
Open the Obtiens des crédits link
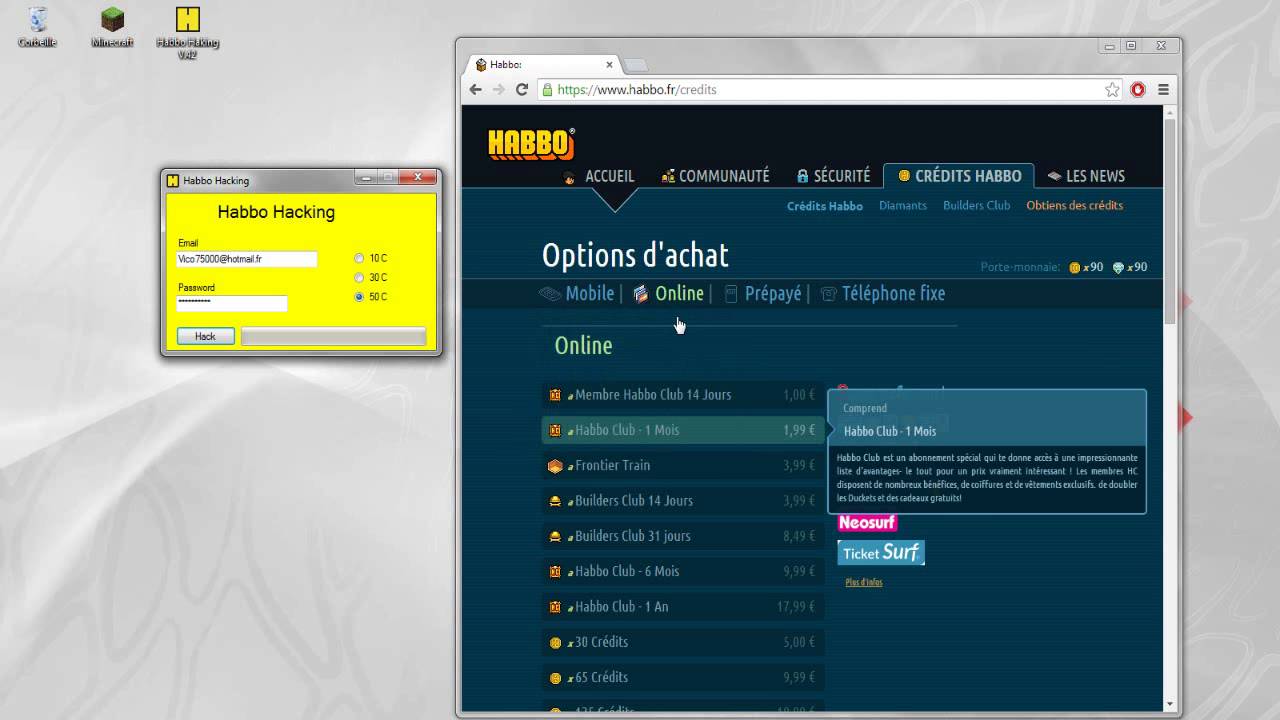[x=1075, y=205]
